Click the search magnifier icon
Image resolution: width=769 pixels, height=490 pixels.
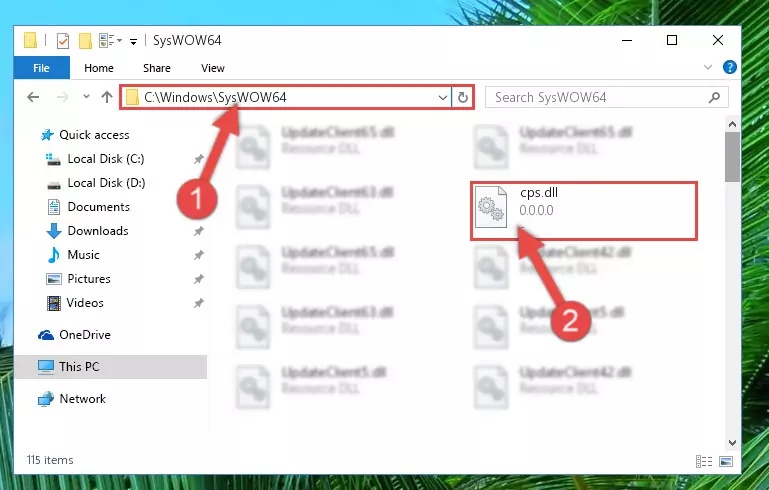(x=715, y=97)
